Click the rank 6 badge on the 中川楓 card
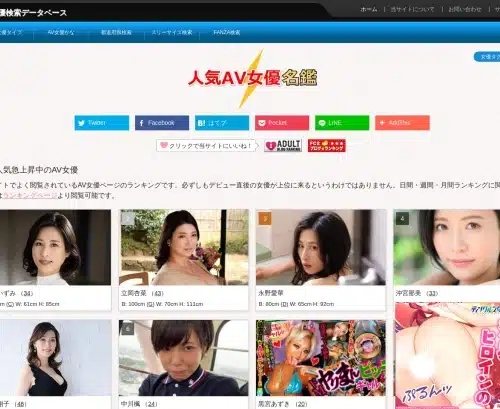Screen dimensions: 500x409 pos(128,329)
